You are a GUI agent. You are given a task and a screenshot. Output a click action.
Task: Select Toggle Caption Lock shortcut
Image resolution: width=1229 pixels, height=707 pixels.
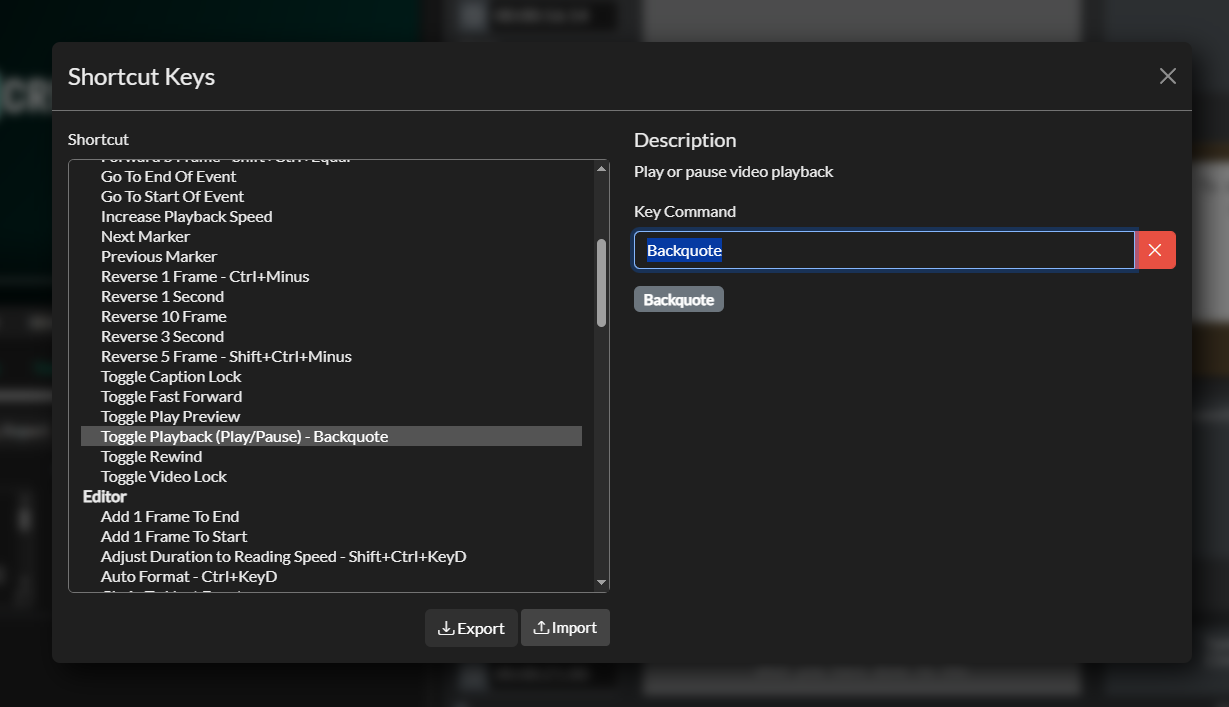tap(331, 377)
